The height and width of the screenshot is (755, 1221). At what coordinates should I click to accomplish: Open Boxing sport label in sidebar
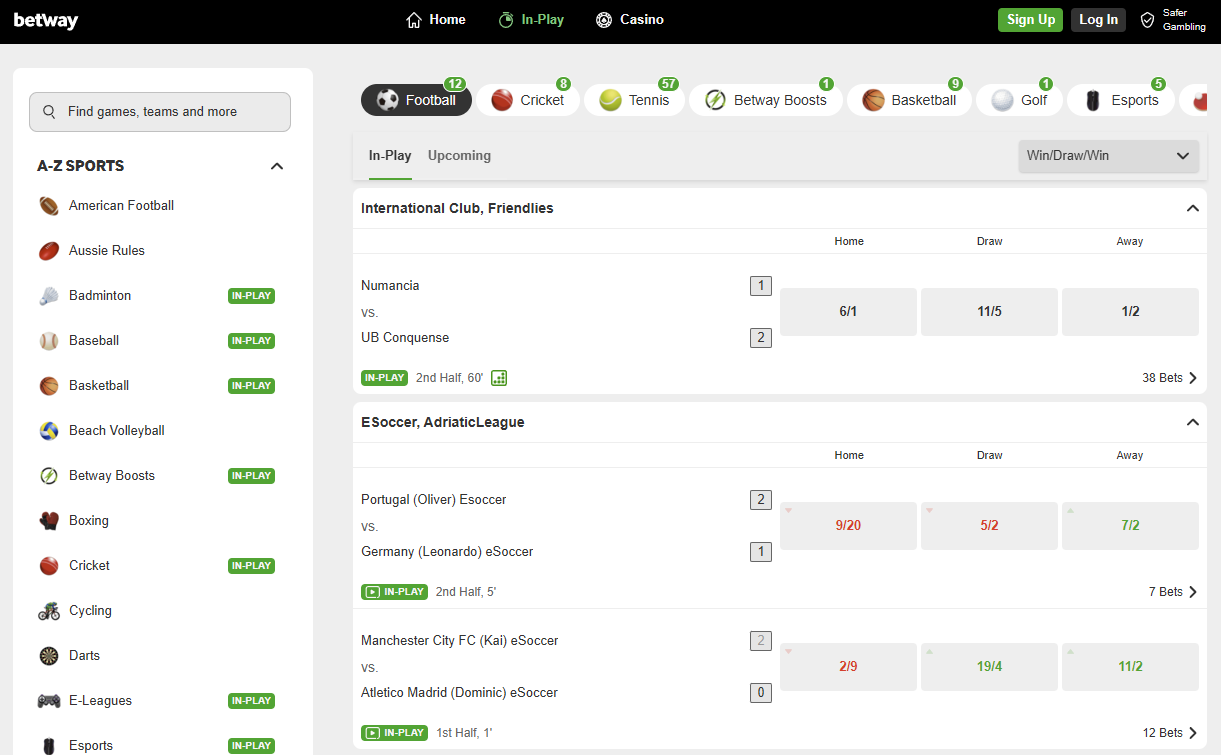pyautogui.click(x=89, y=521)
